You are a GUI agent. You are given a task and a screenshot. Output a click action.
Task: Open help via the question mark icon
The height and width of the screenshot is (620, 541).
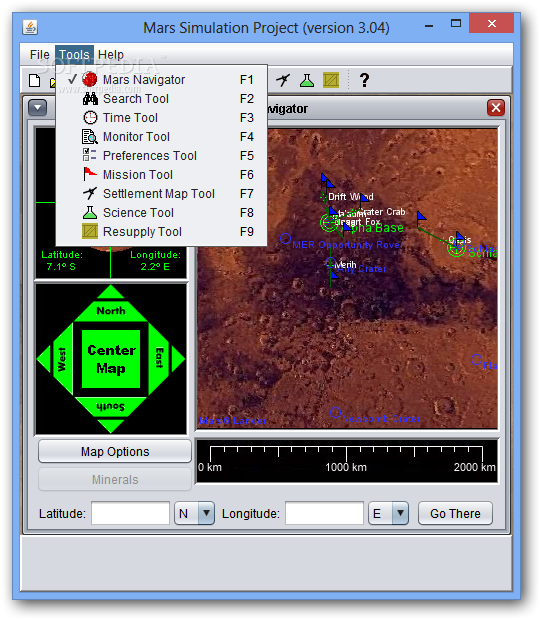click(x=364, y=80)
